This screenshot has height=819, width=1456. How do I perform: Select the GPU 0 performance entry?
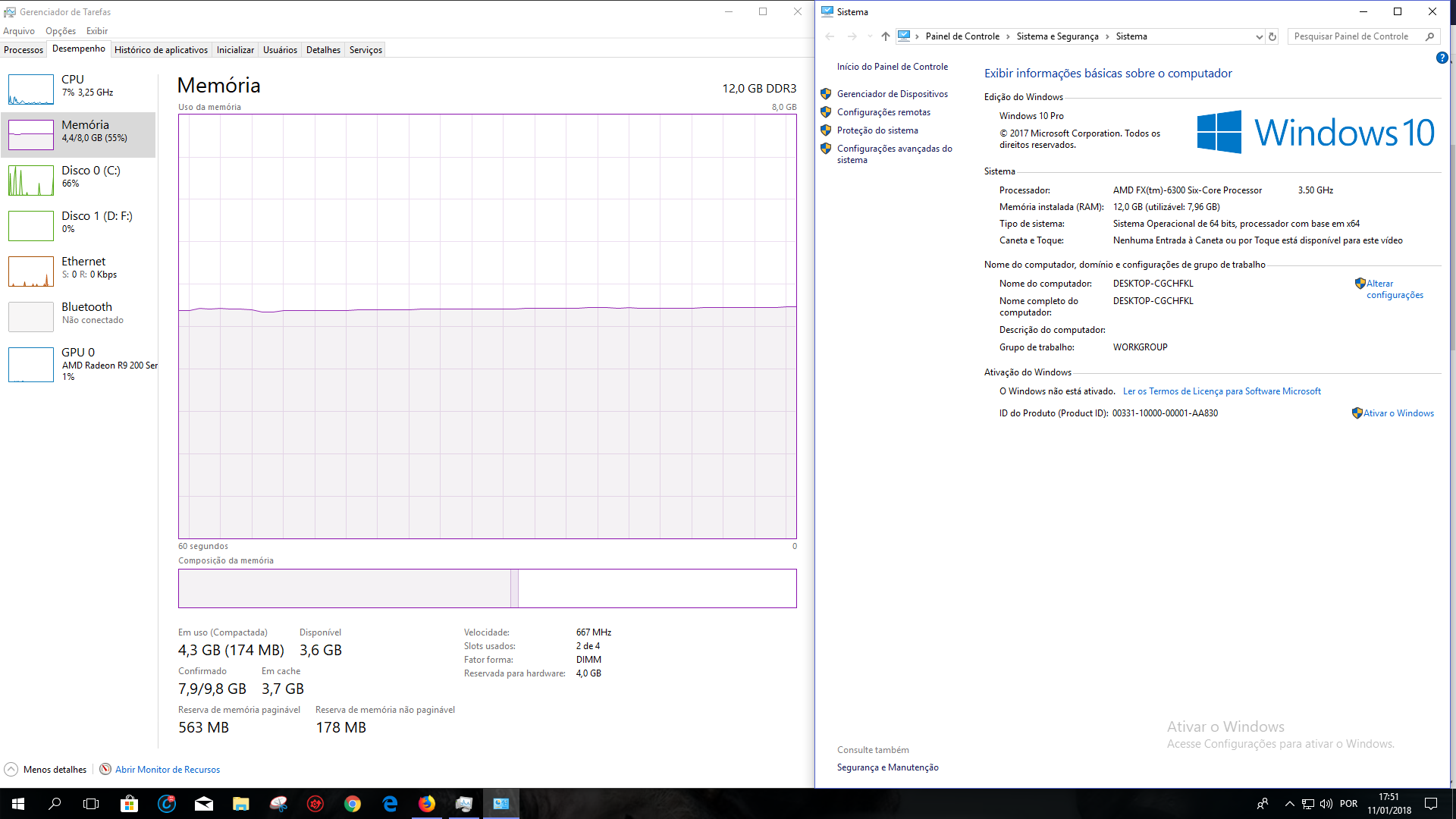pos(79,364)
